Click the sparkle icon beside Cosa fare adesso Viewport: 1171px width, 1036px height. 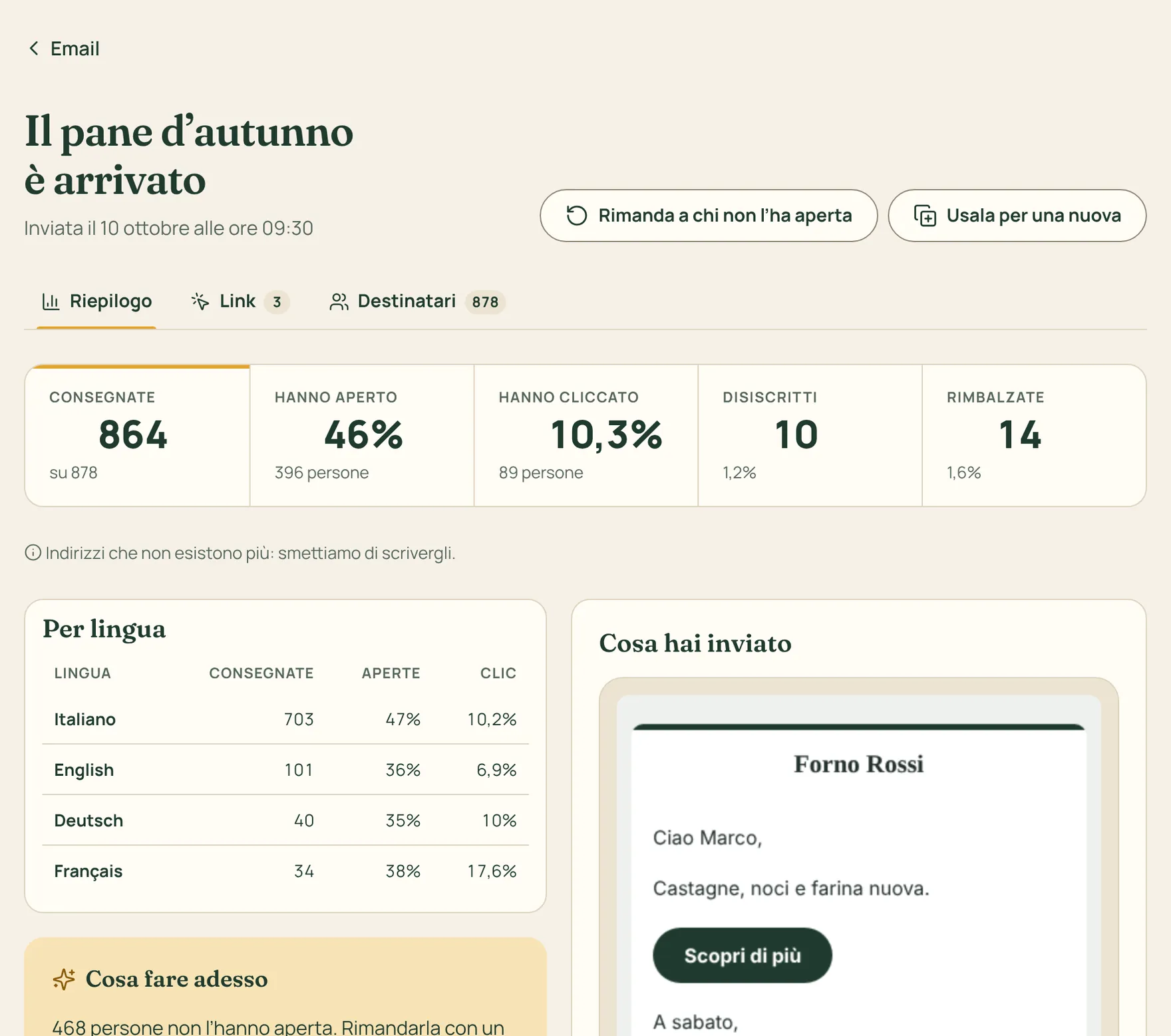pyautogui.click(x=65, y=979)
